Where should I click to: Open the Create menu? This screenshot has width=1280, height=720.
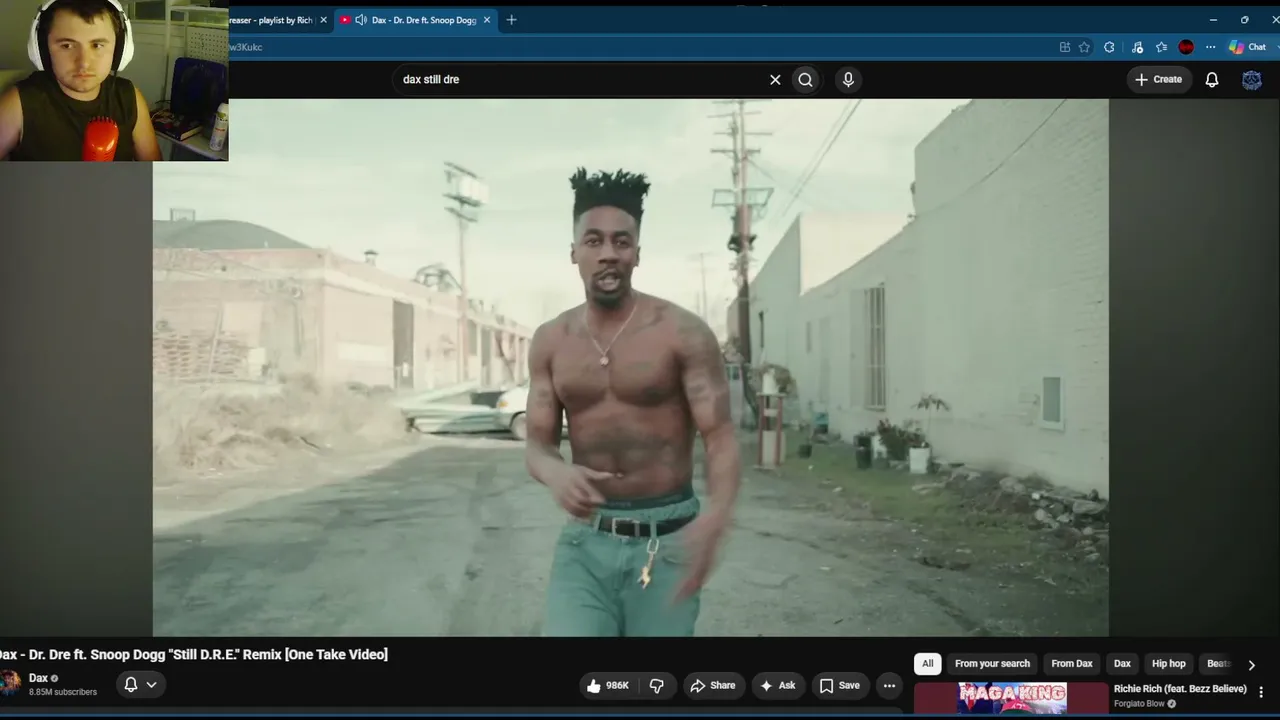click(x=1158, y=80)
